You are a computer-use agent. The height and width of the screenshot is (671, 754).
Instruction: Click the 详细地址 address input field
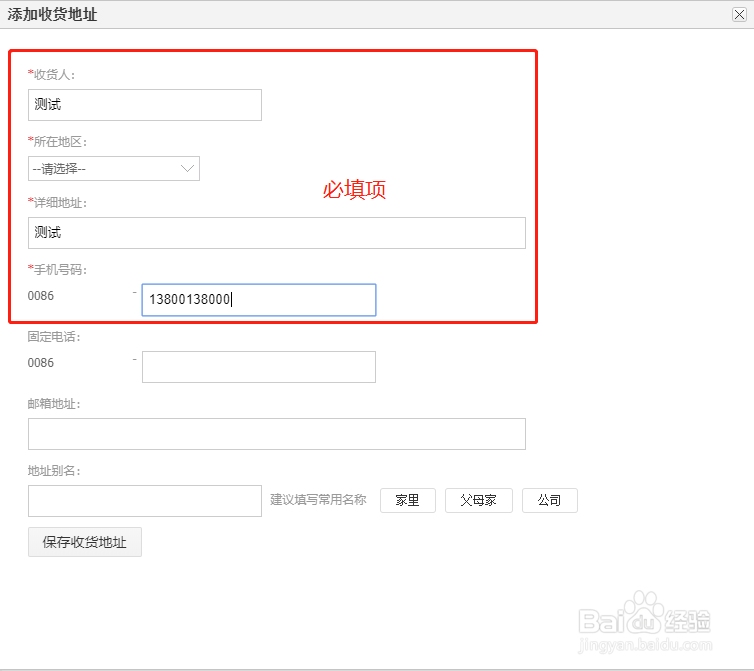(276, 233)
